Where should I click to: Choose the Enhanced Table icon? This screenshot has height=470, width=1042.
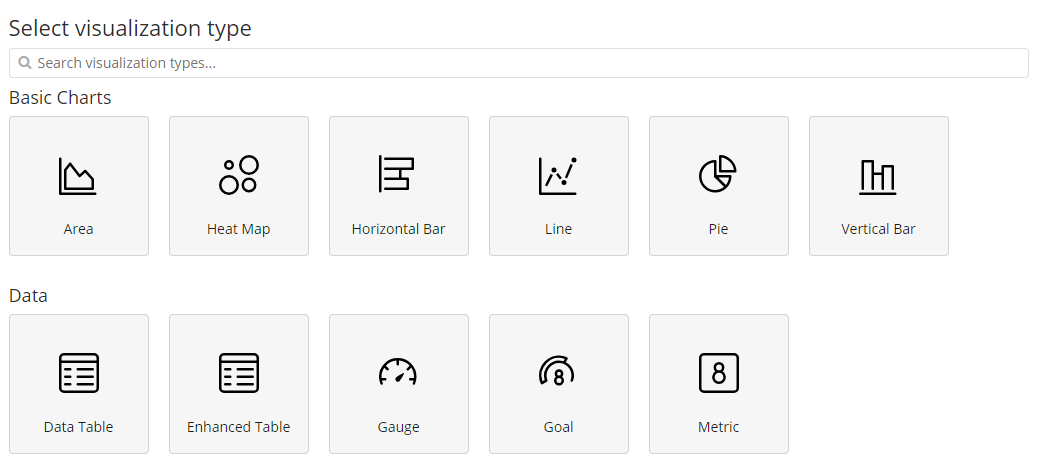(x=239, y=373)
